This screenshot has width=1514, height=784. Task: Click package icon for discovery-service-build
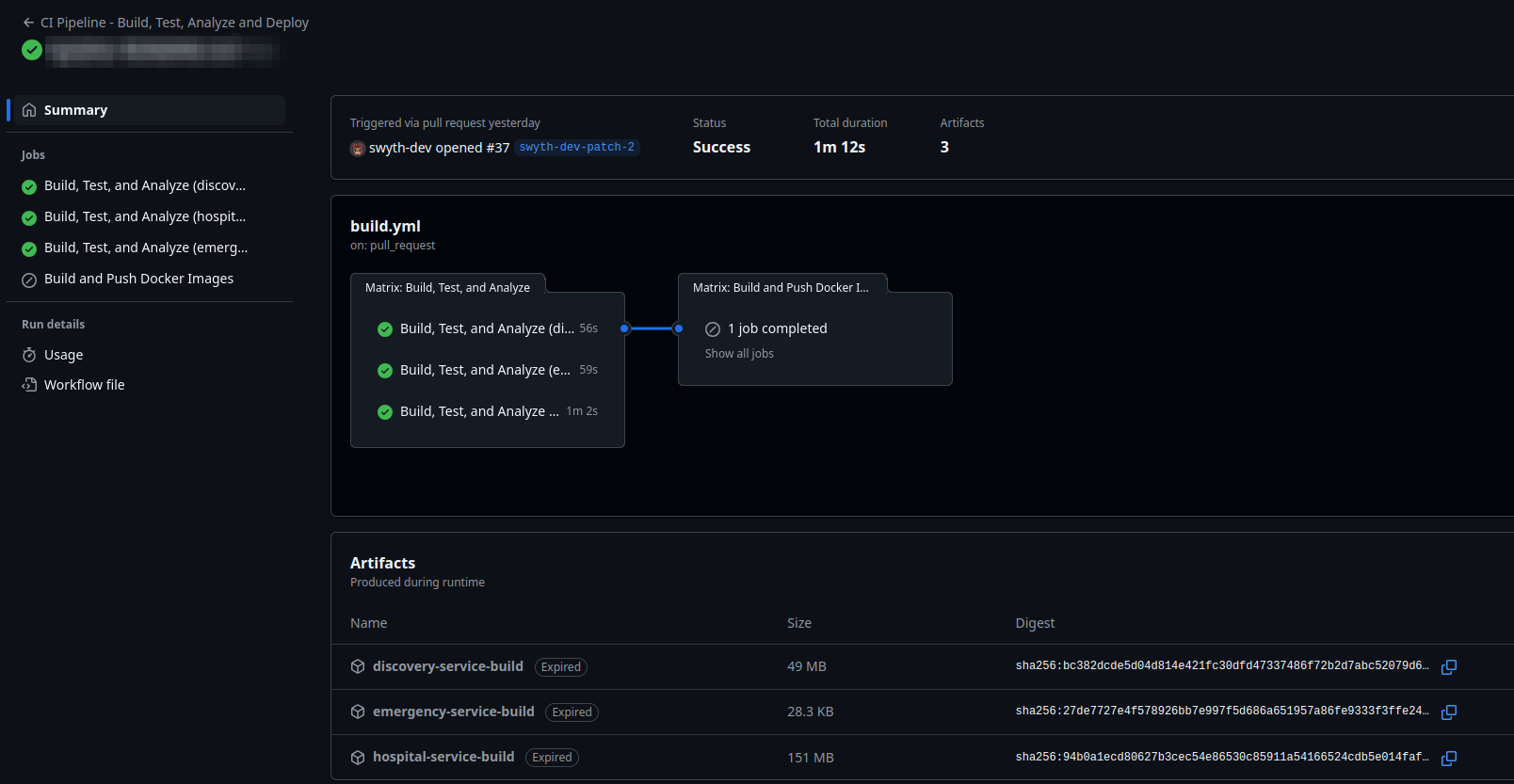click(x=358, y=666)
